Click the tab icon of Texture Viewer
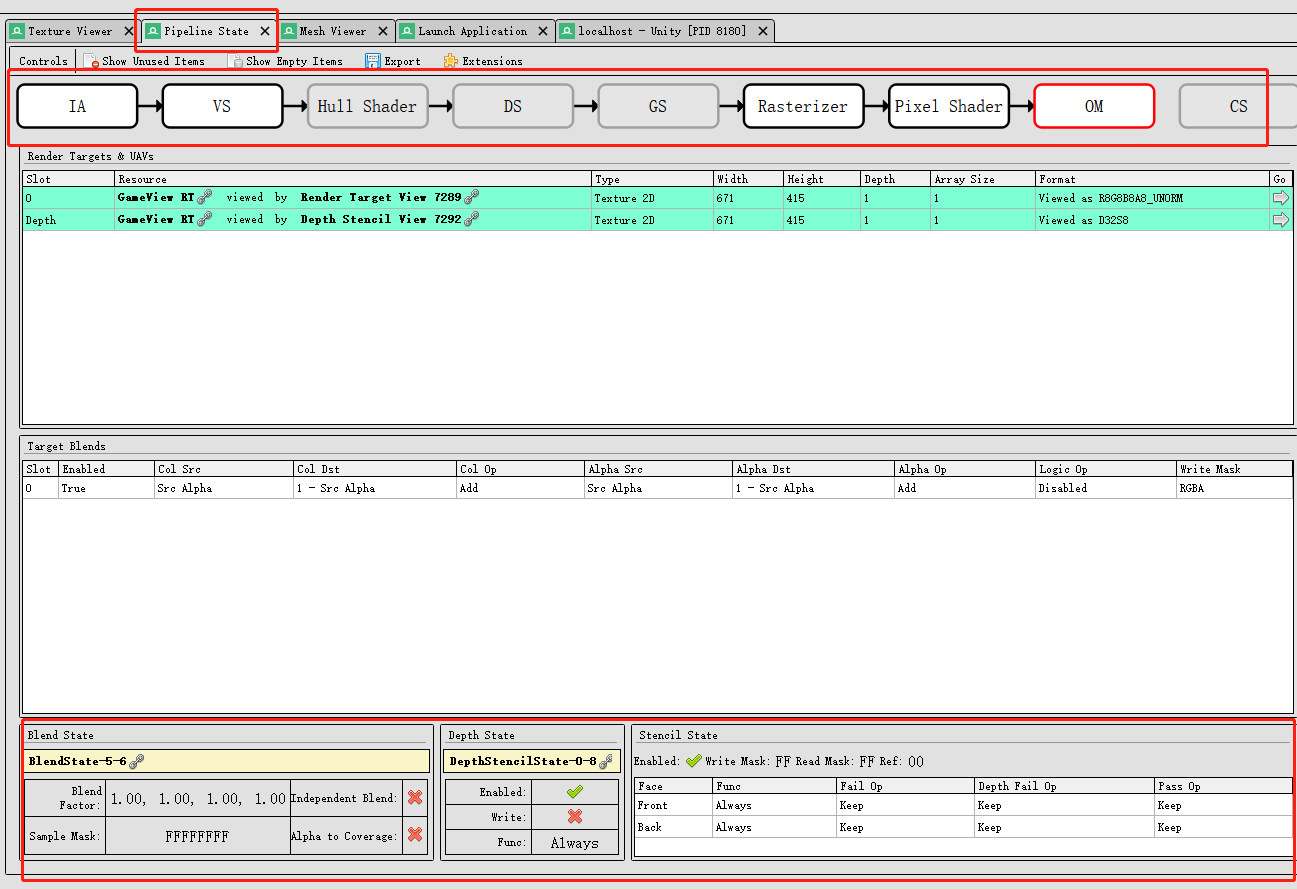 point(17,31)
